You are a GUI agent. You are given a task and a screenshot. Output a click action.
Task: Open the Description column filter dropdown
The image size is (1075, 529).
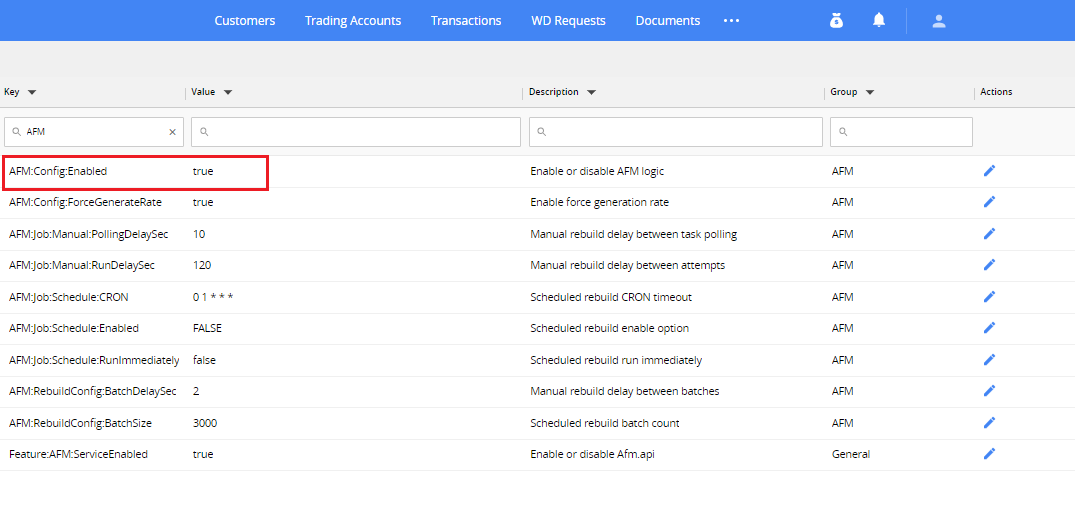[x=591, y=92]
